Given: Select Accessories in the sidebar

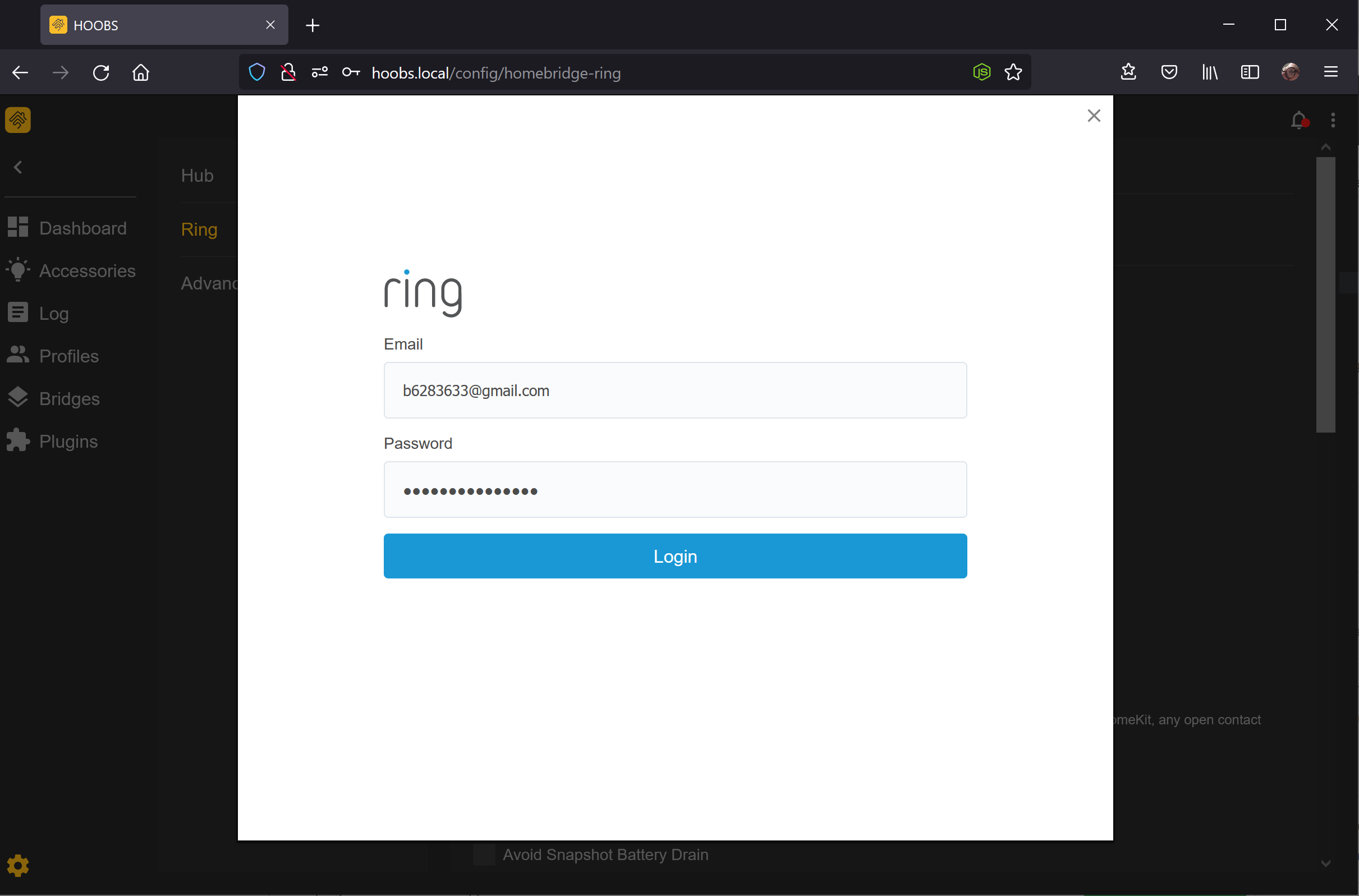Looking at the screenshot, I should 87,270.
